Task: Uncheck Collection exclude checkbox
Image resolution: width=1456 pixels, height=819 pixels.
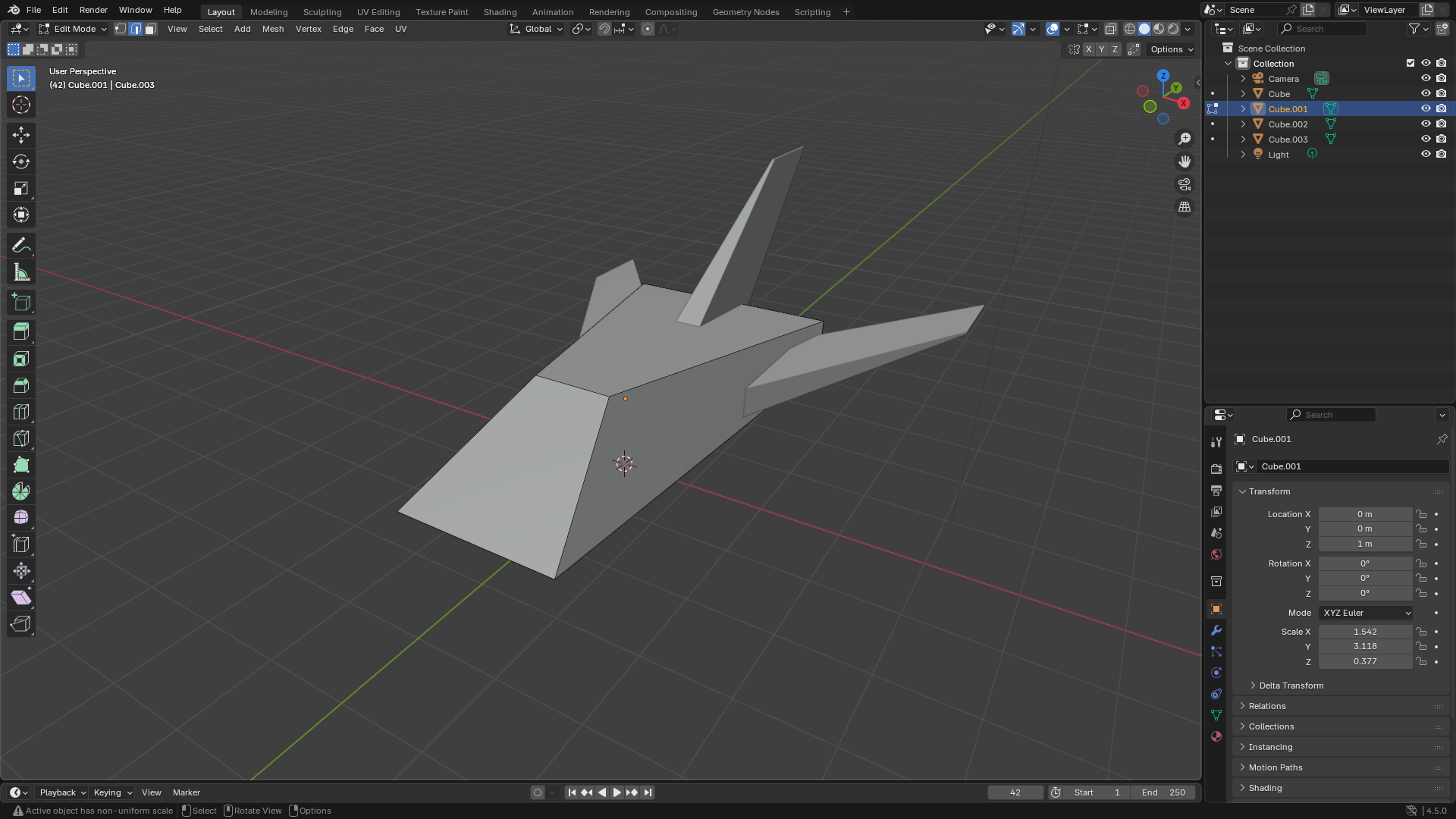Action: click(x=1410, y=63)
